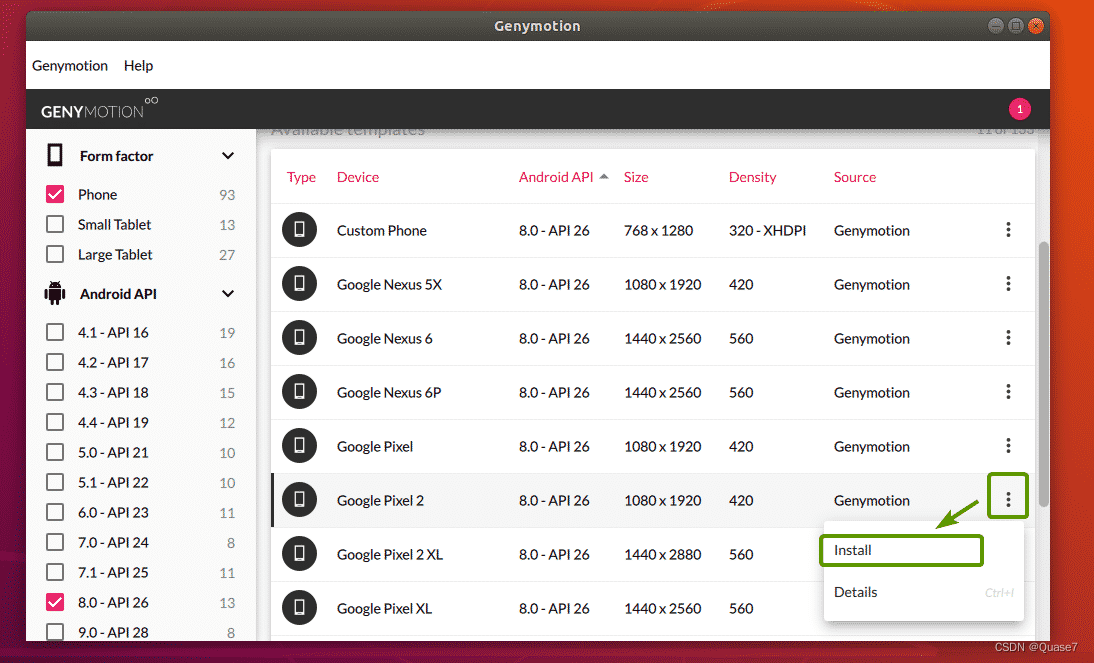Collapse the Form factor section chevron
1094x663 pixels.
[227, 156]
